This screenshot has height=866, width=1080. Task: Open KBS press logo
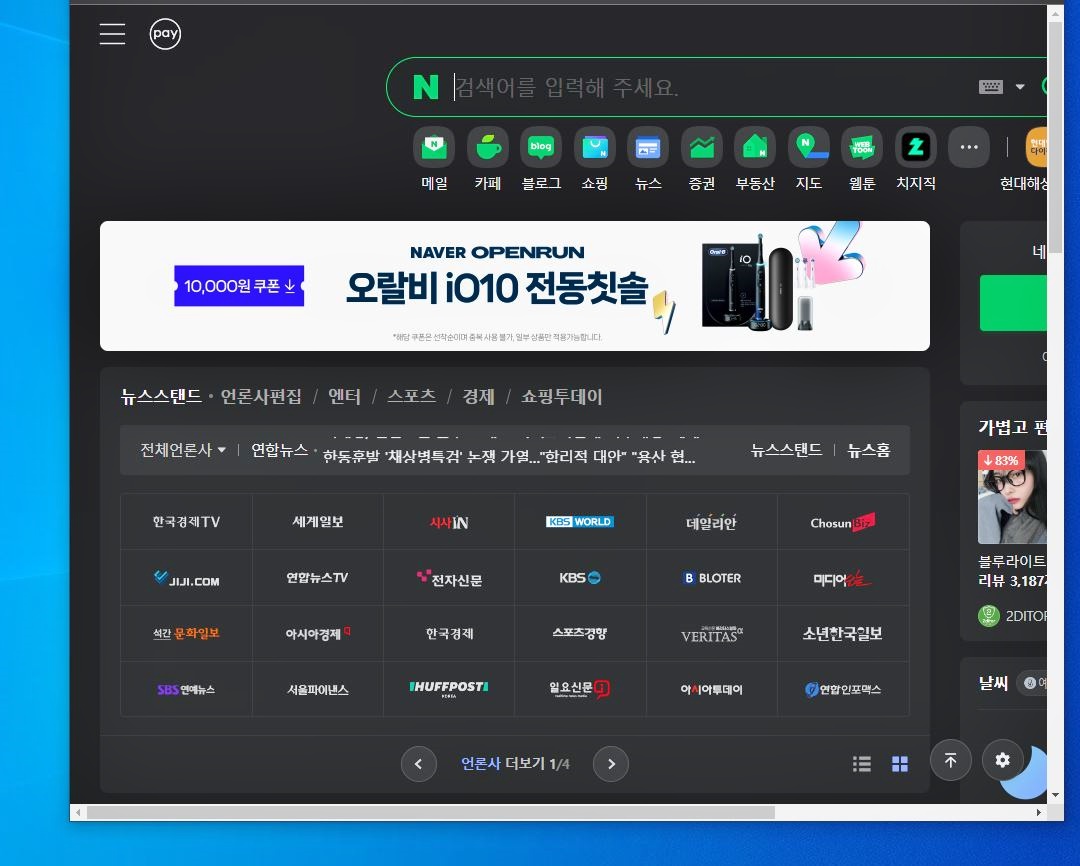tap(580, 578)
